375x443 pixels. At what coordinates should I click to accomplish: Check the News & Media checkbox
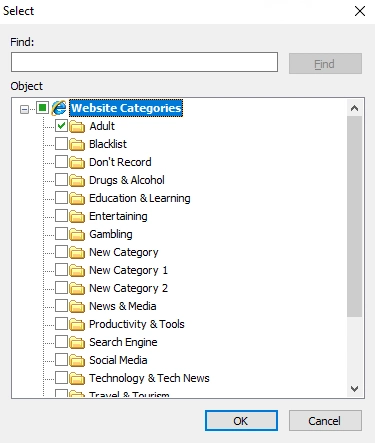coord(61,306)
